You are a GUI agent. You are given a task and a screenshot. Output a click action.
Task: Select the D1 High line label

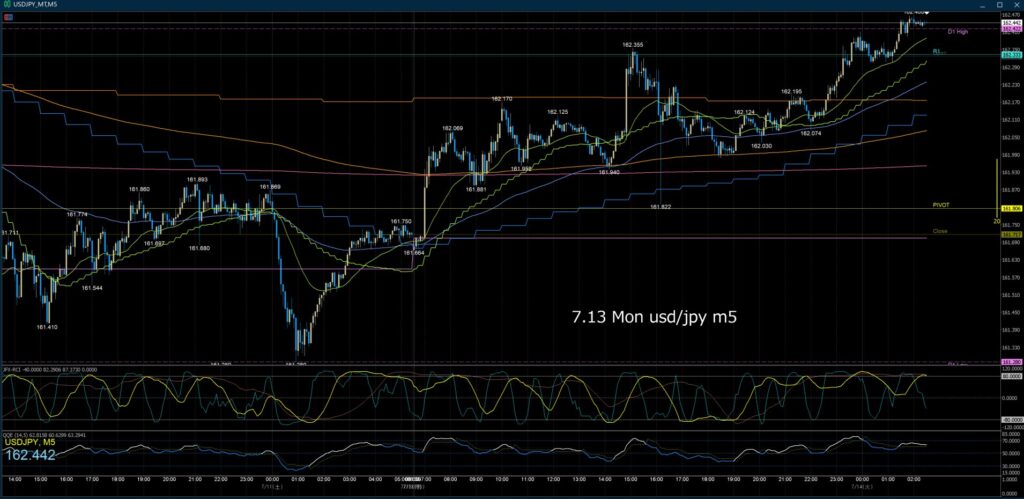click(957, 31)
